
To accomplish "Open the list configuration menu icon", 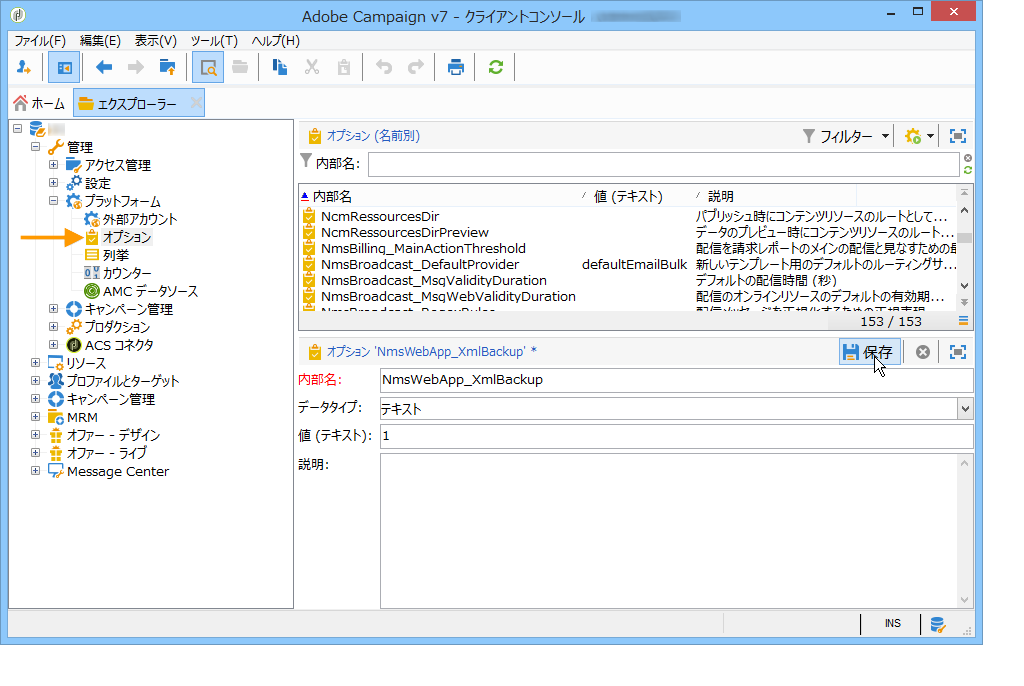I will (963, 321).
